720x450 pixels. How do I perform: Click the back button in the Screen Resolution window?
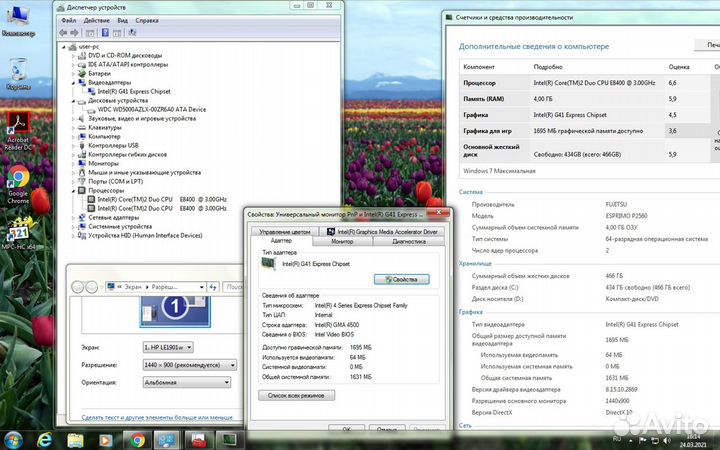78,287
